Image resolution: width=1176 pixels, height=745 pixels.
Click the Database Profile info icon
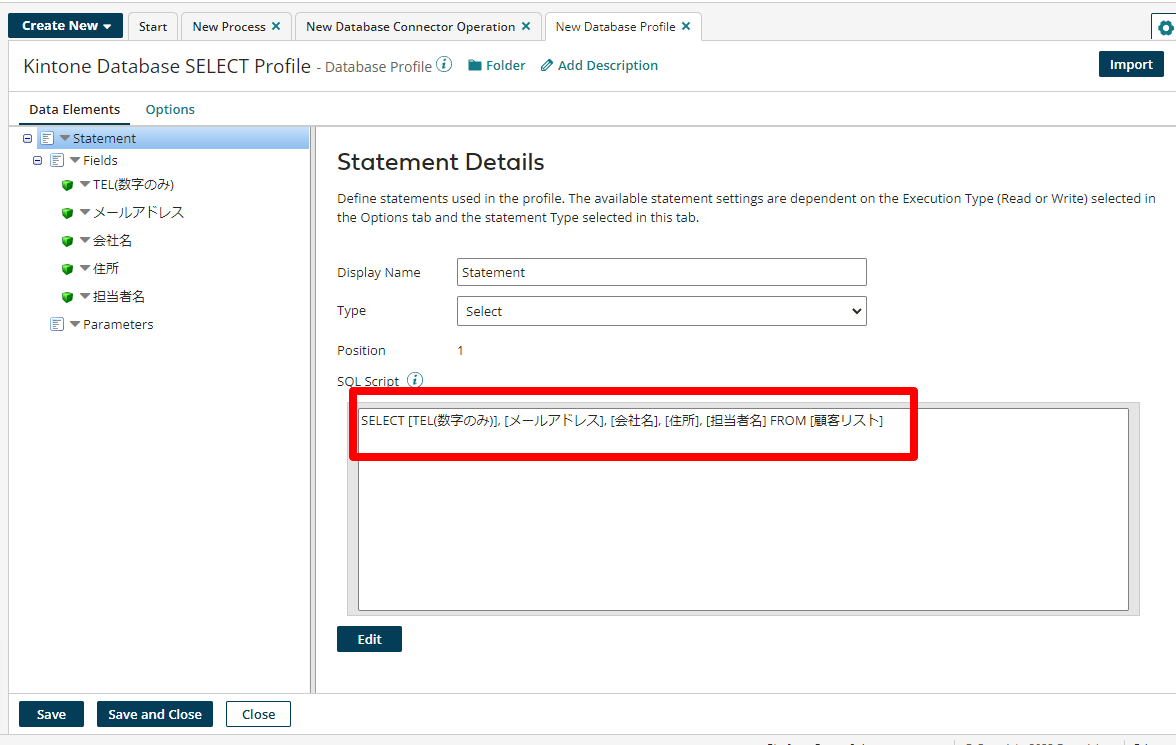pyautogui.click(x=444, y=65)
